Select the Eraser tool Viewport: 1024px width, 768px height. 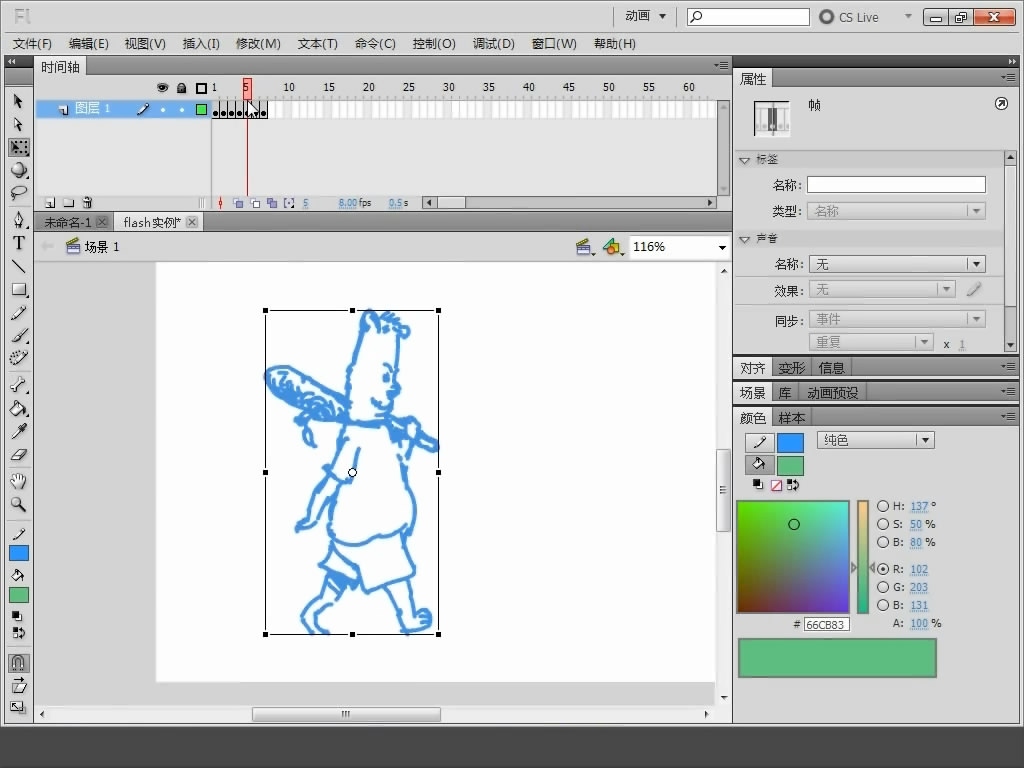pyautogui.click(x=18, y=455)
